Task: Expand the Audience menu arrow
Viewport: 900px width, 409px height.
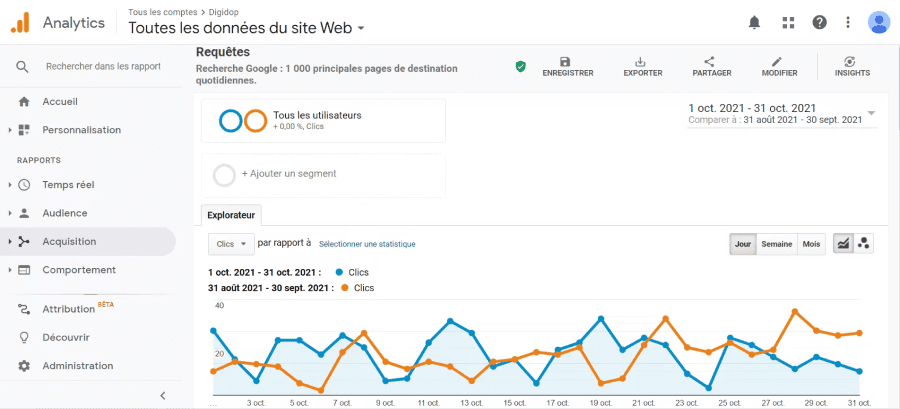Action: pyautogui.click(x=10, y=213)
